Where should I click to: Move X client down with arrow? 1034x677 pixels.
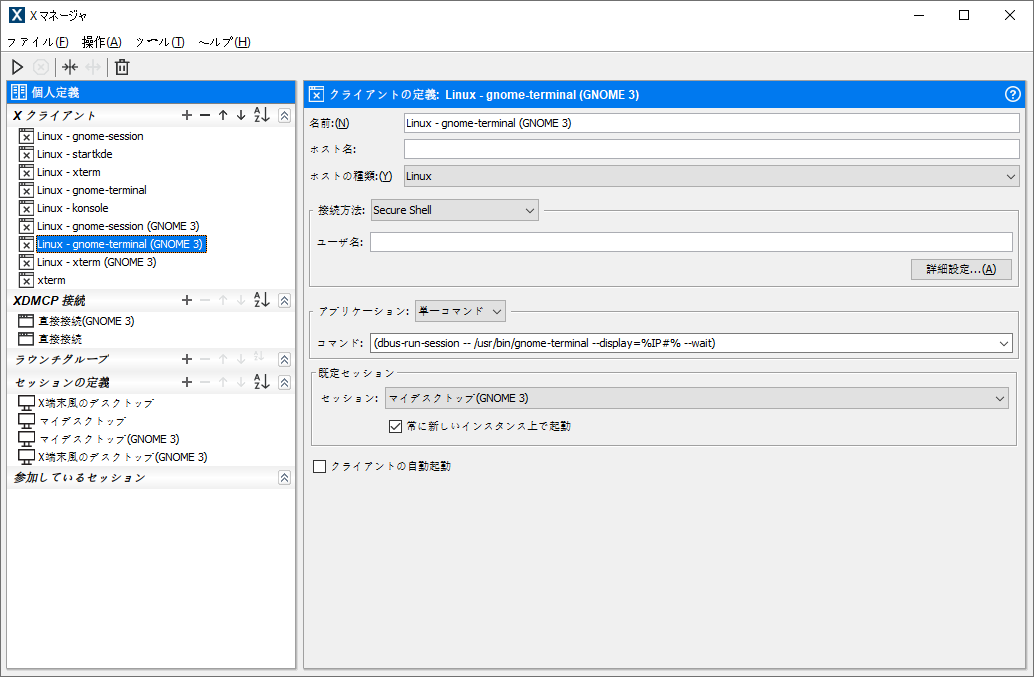point(241,115)
